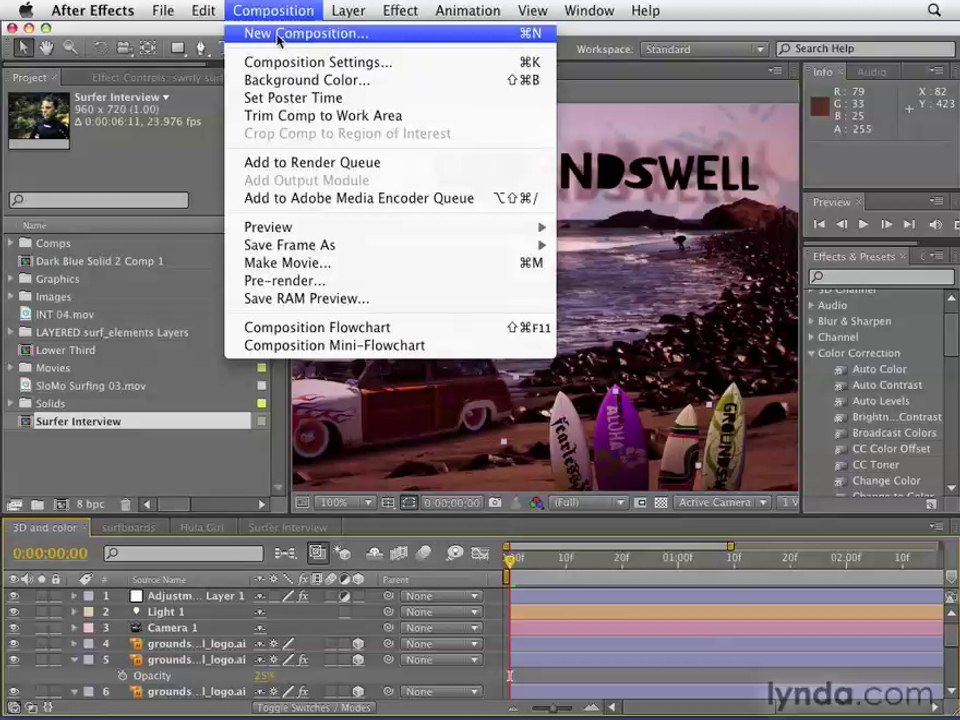Play preview in Preview panel
The image size is (960, 720).
[x=863, y=225]
